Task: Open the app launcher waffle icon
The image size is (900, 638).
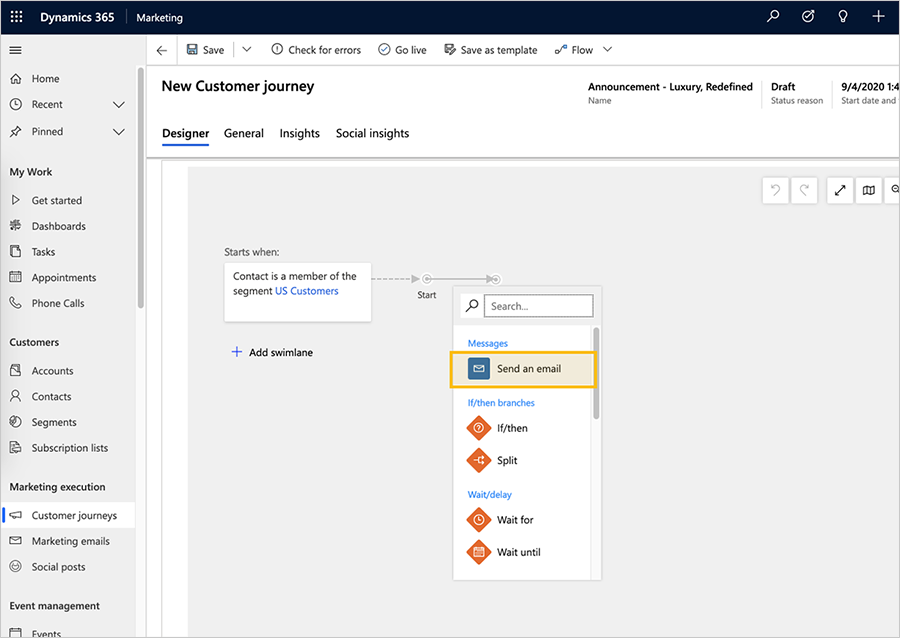Action: [17, 17]
